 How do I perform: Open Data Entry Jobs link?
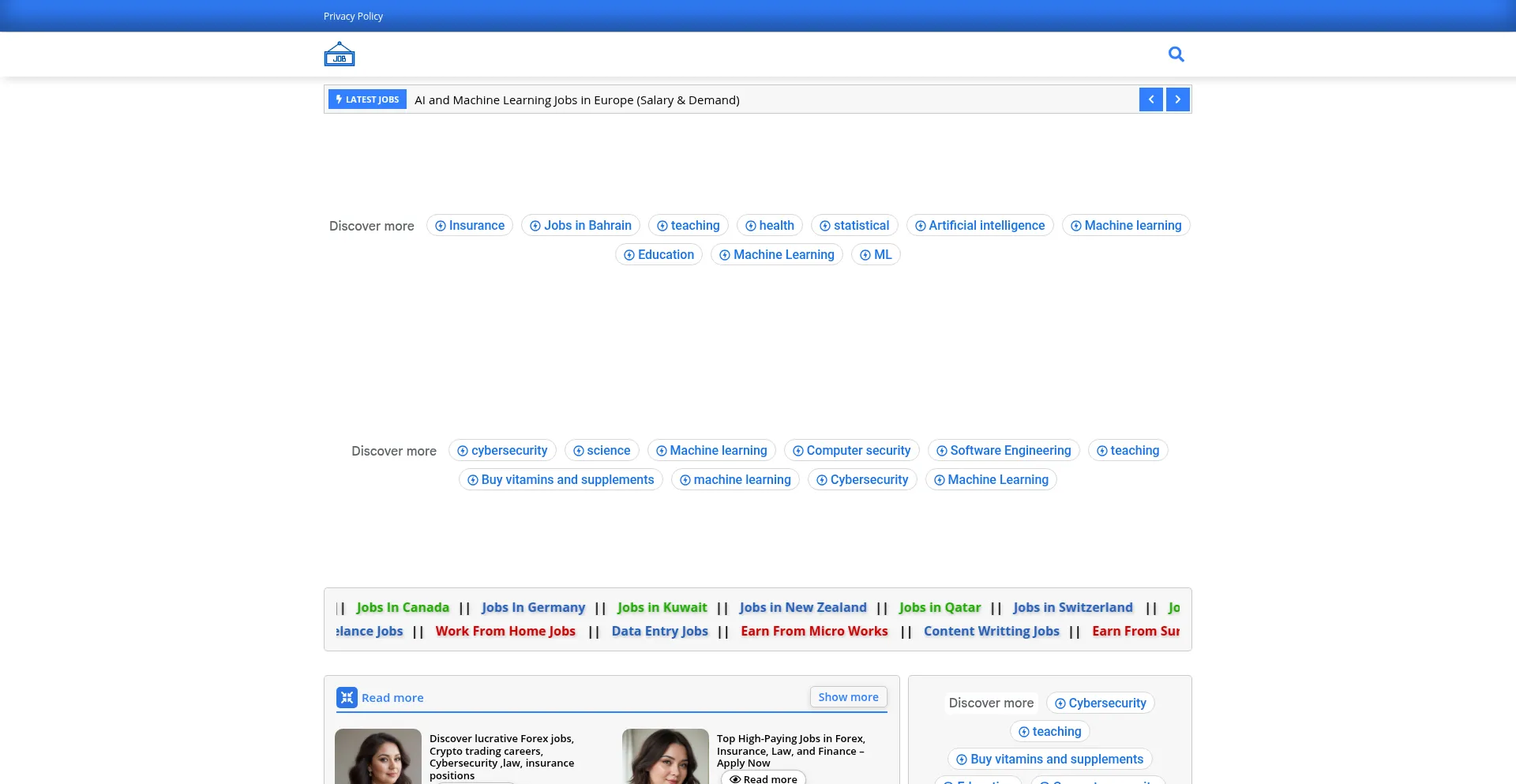point(659,631)
